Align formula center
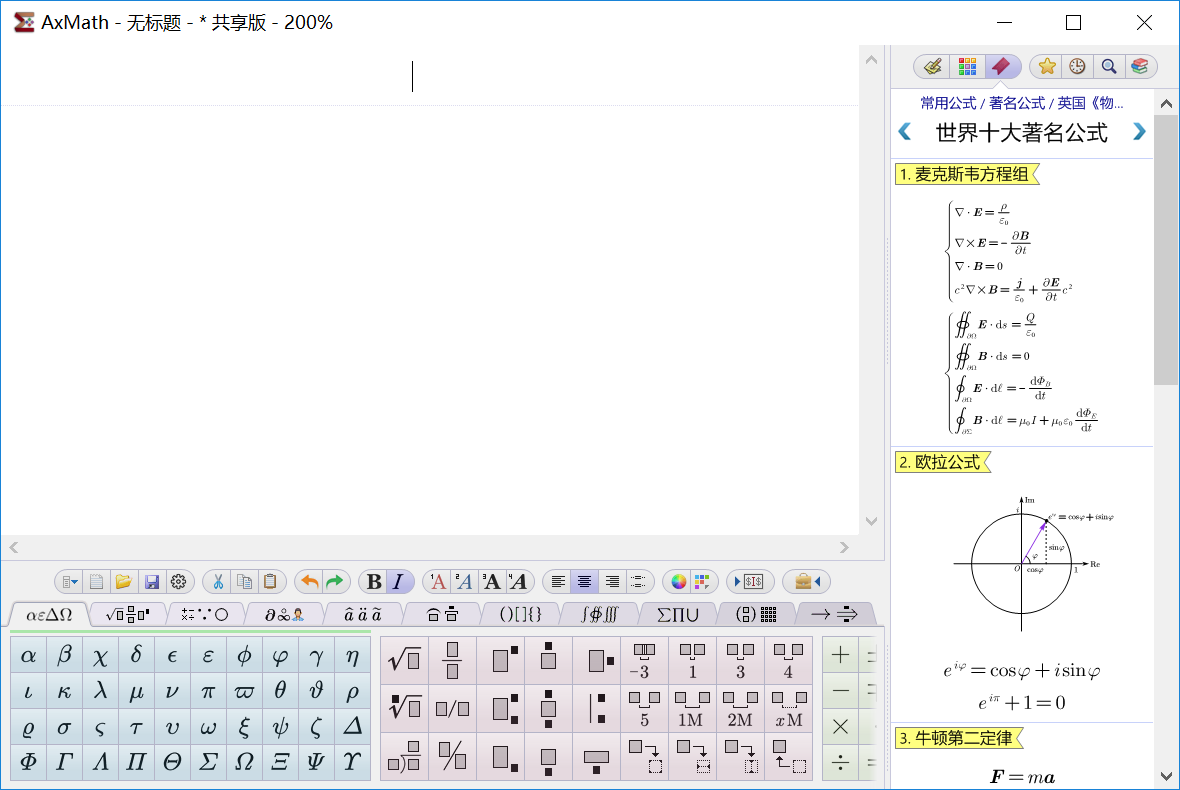 [585, 582]
